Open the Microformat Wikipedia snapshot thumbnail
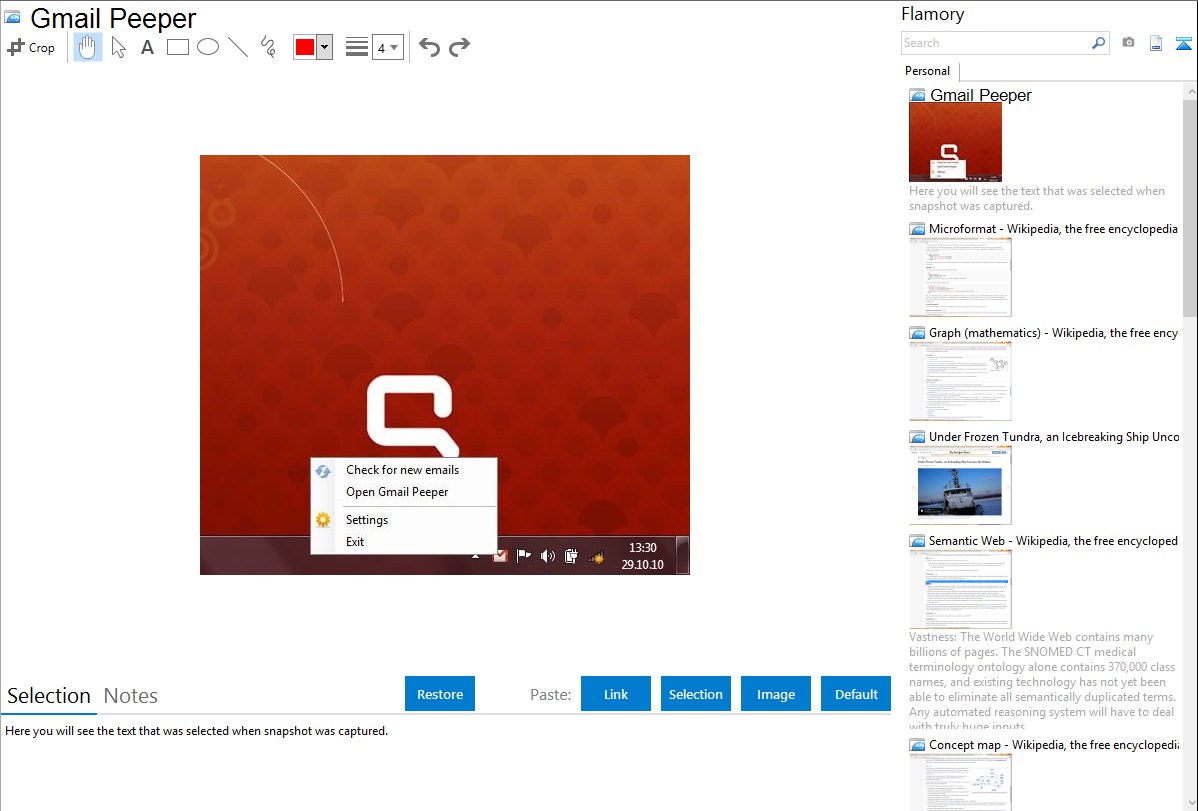 coord(960,277)
